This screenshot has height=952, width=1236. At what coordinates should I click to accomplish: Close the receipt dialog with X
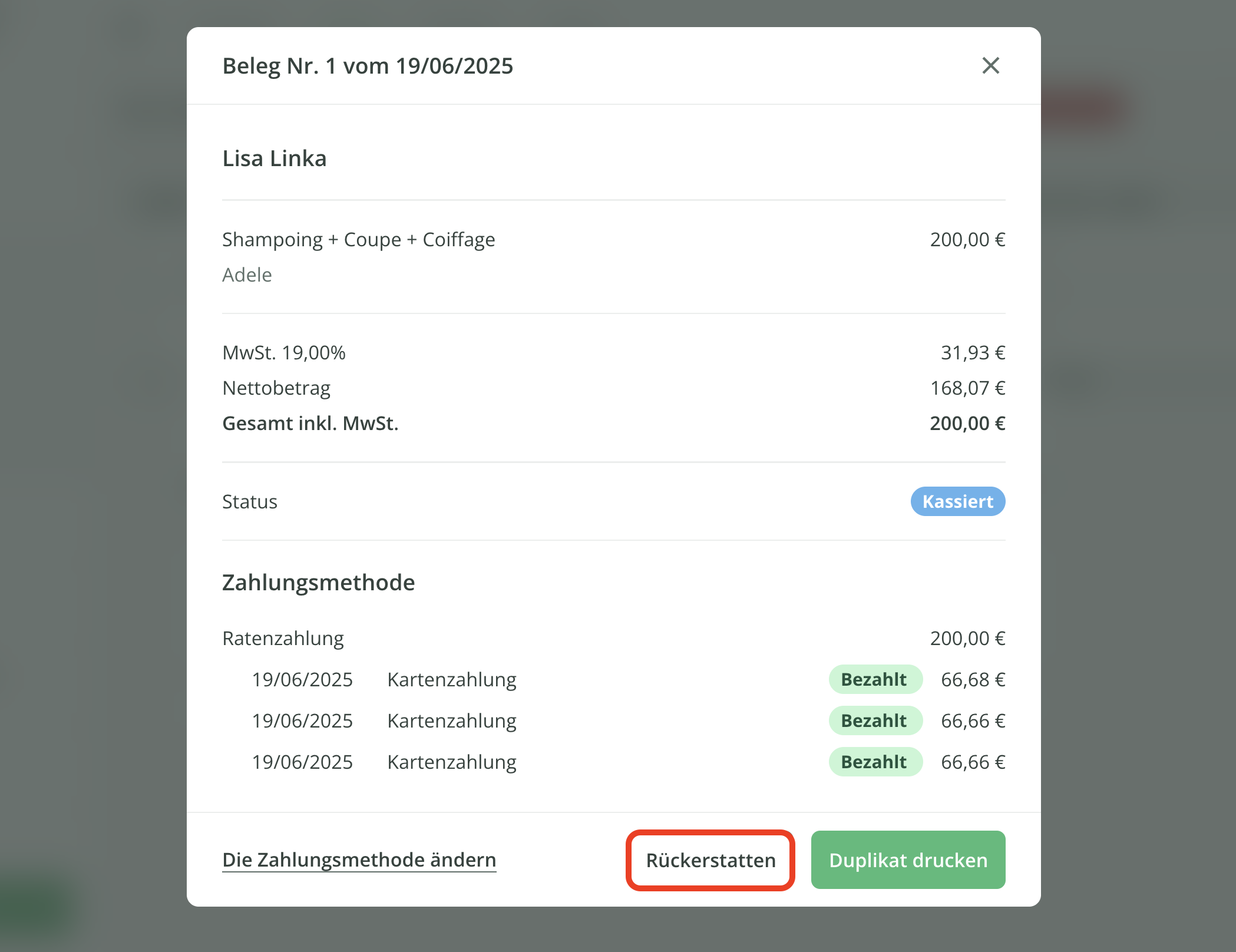click(990, 65)
